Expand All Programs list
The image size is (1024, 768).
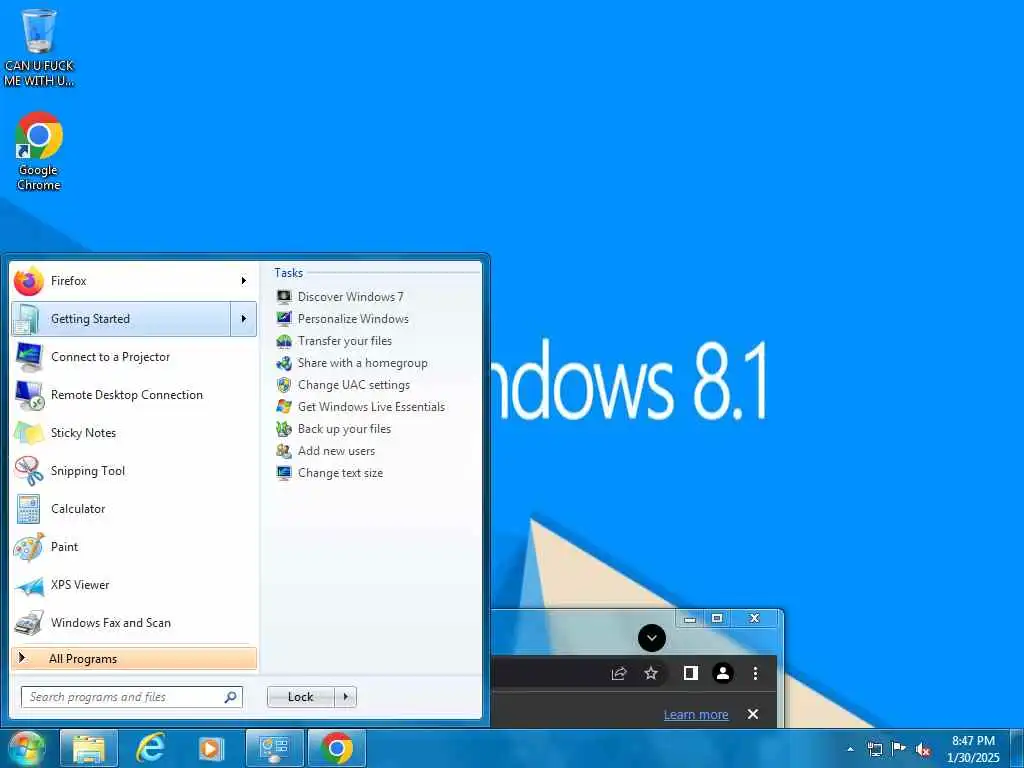tap(134, 658)
